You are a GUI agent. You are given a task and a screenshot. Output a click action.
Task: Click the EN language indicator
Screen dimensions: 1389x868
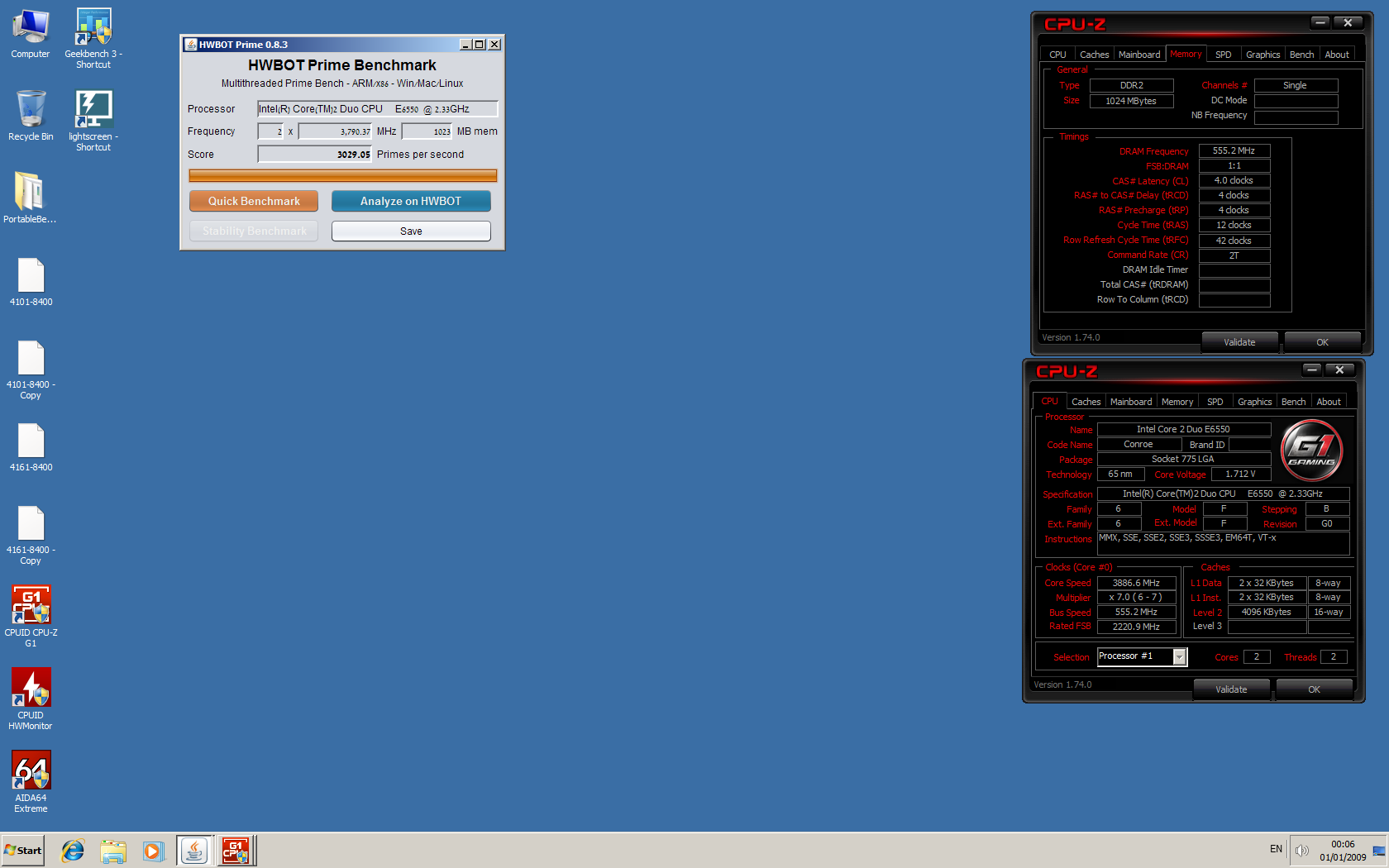pyautogui.click(x=1276, y=850)
